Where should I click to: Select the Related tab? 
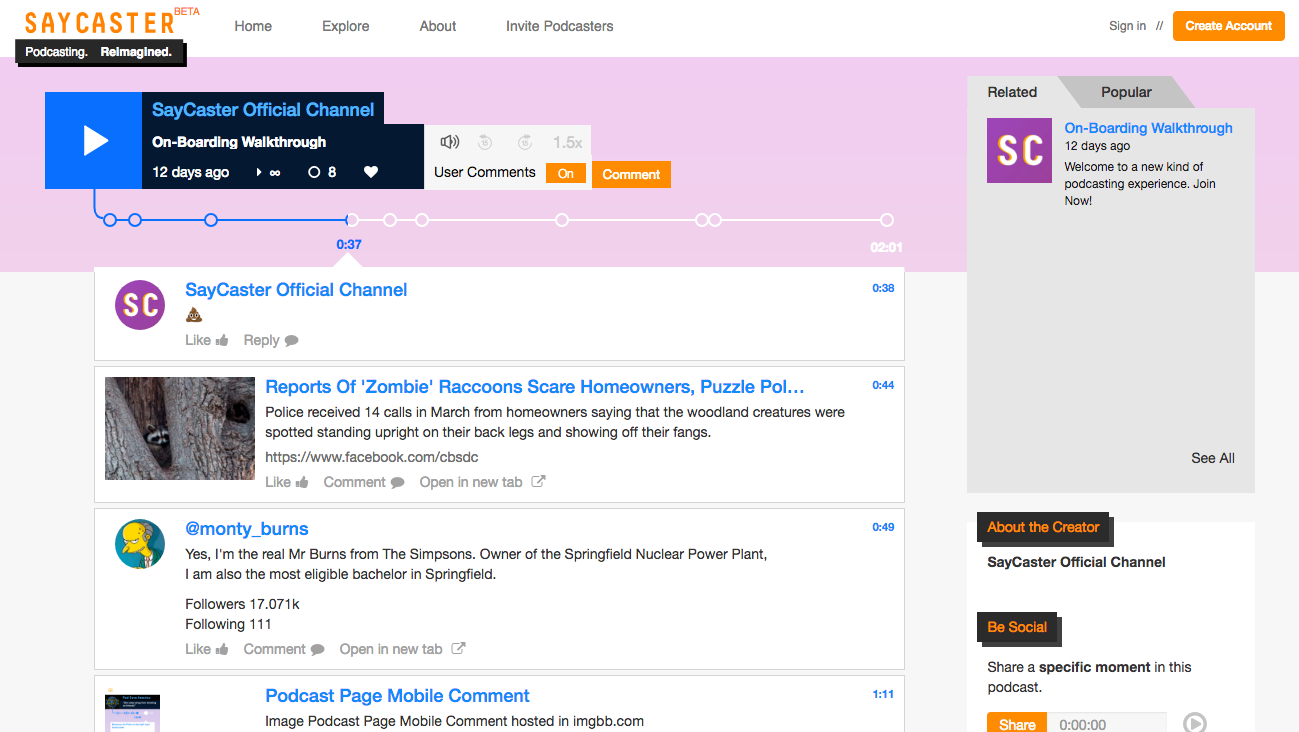coord(1012,92)
